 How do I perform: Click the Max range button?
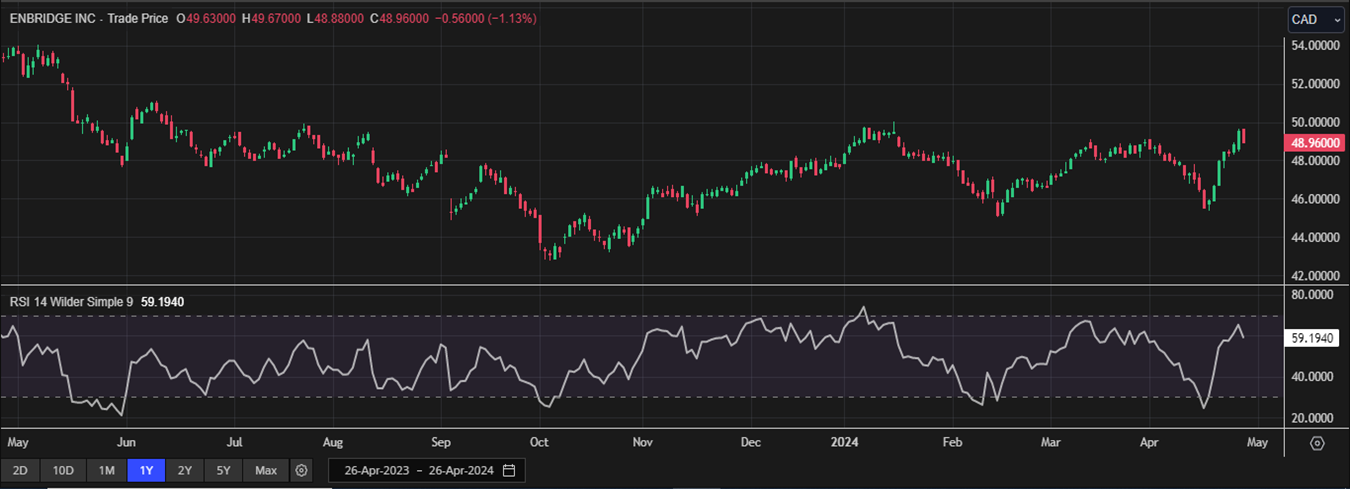pos(266,470)
